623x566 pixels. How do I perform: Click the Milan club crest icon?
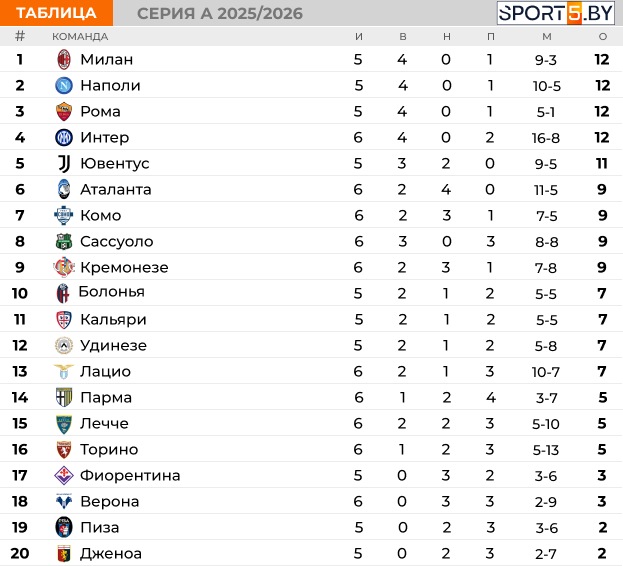tap(64, 59)
